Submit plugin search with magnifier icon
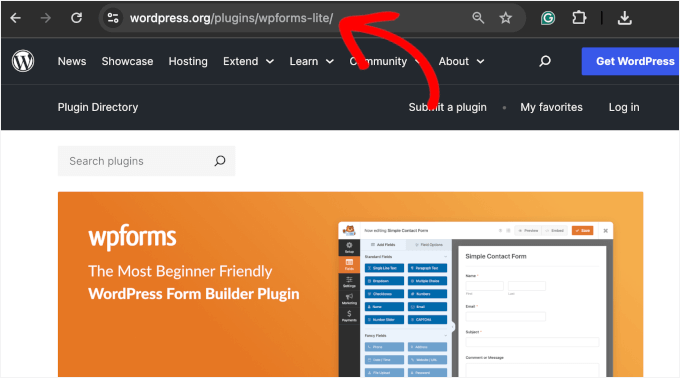The width and height of the screenshot is (680, 378). [x=220, y=161]
